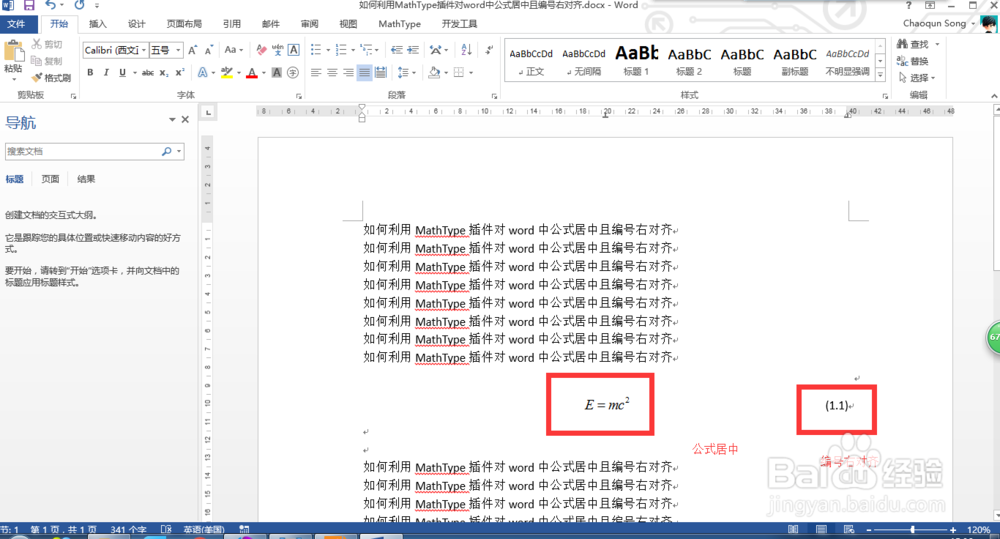Click the Cut (剪切) scissors icon
This screenshot has width=1000, height=539.
(37, 44)
